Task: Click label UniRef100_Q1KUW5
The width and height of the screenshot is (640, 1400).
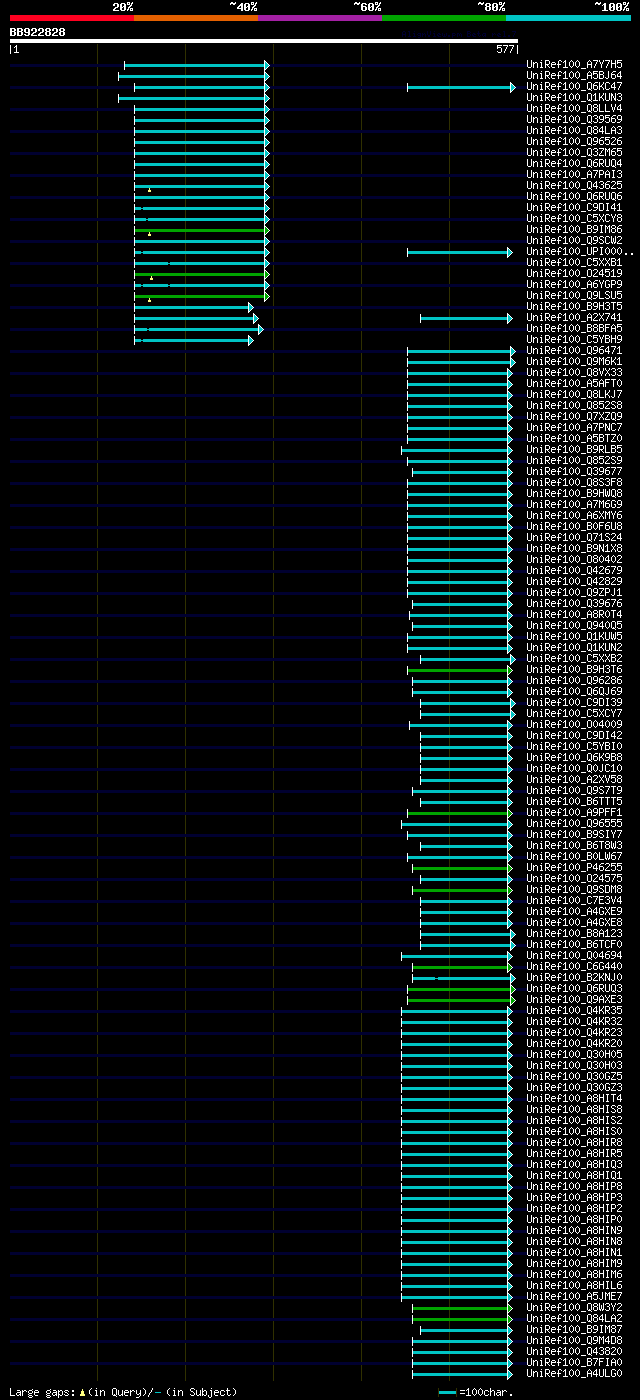Action: pos(574,637)
